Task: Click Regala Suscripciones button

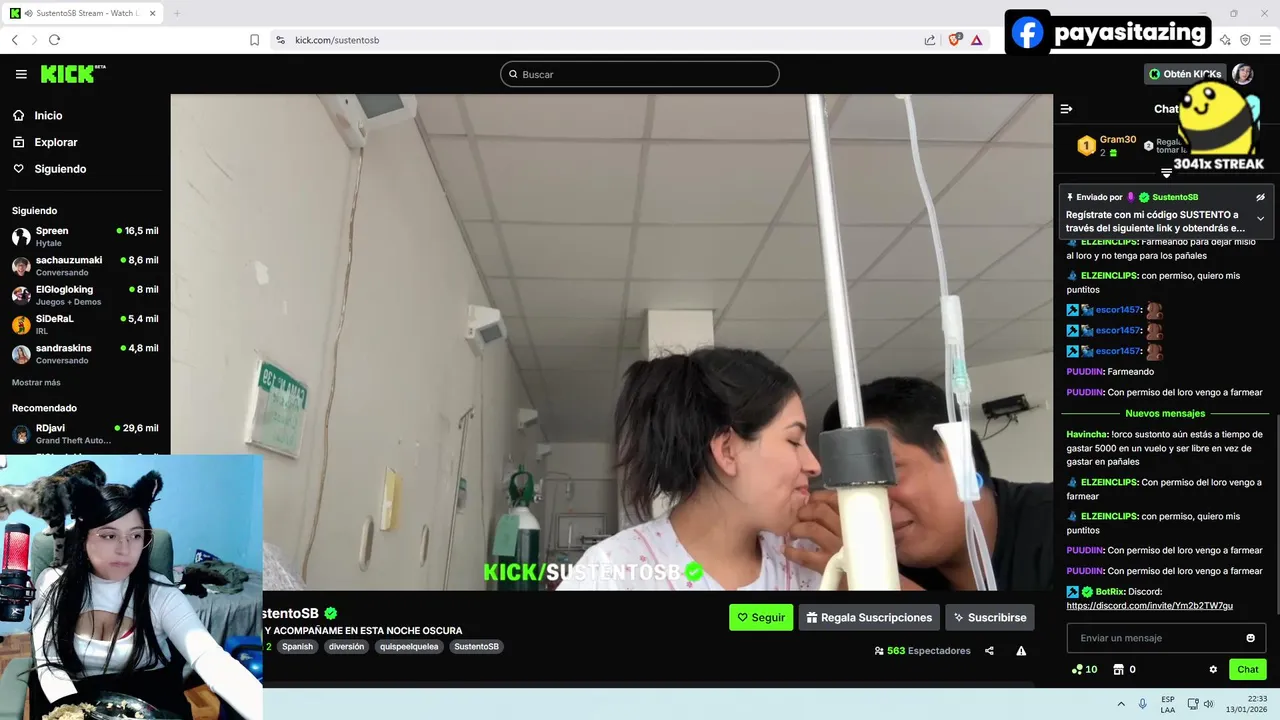Action: click(x=869, y=617)
